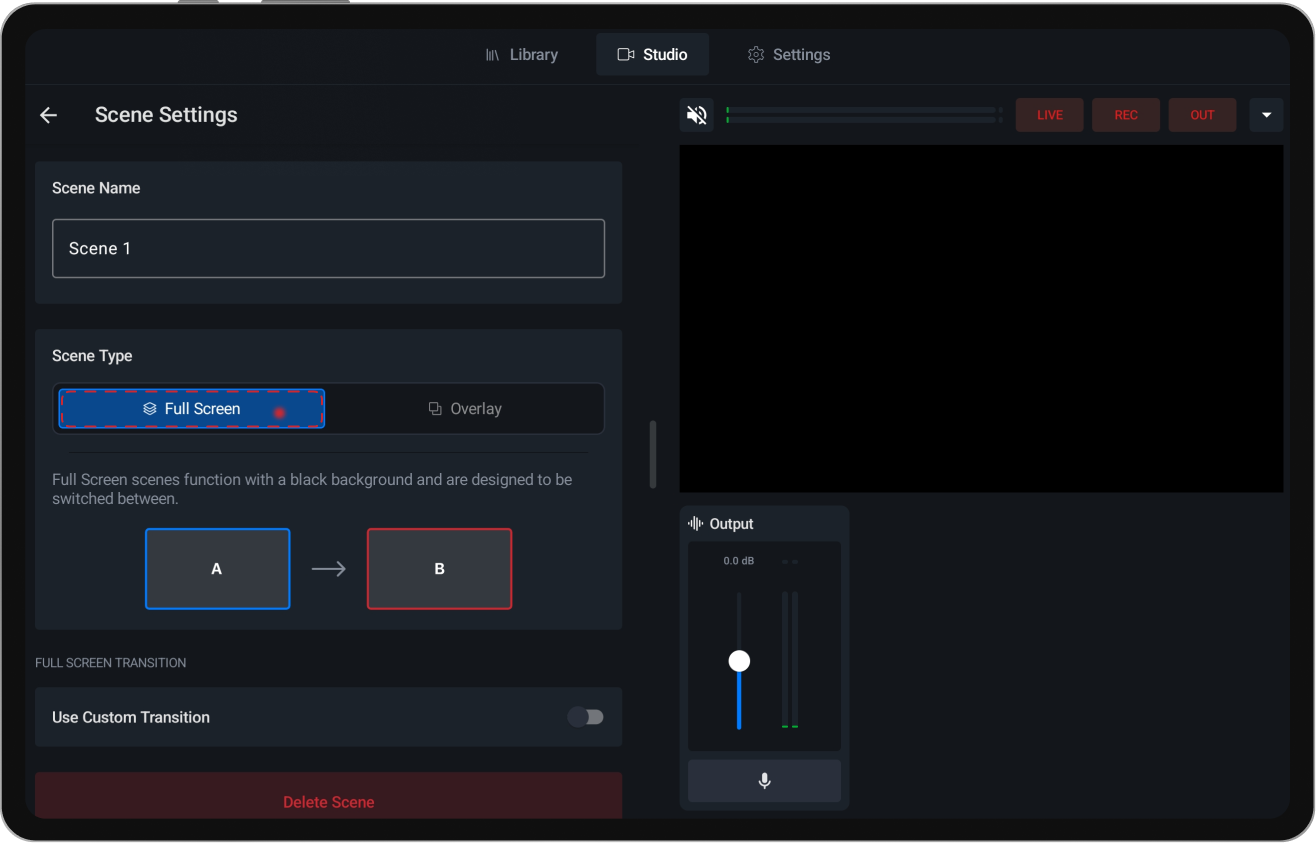Click inside the Scene Name text field
Viewport: 1316px width, 843px height.
(328, 248)
